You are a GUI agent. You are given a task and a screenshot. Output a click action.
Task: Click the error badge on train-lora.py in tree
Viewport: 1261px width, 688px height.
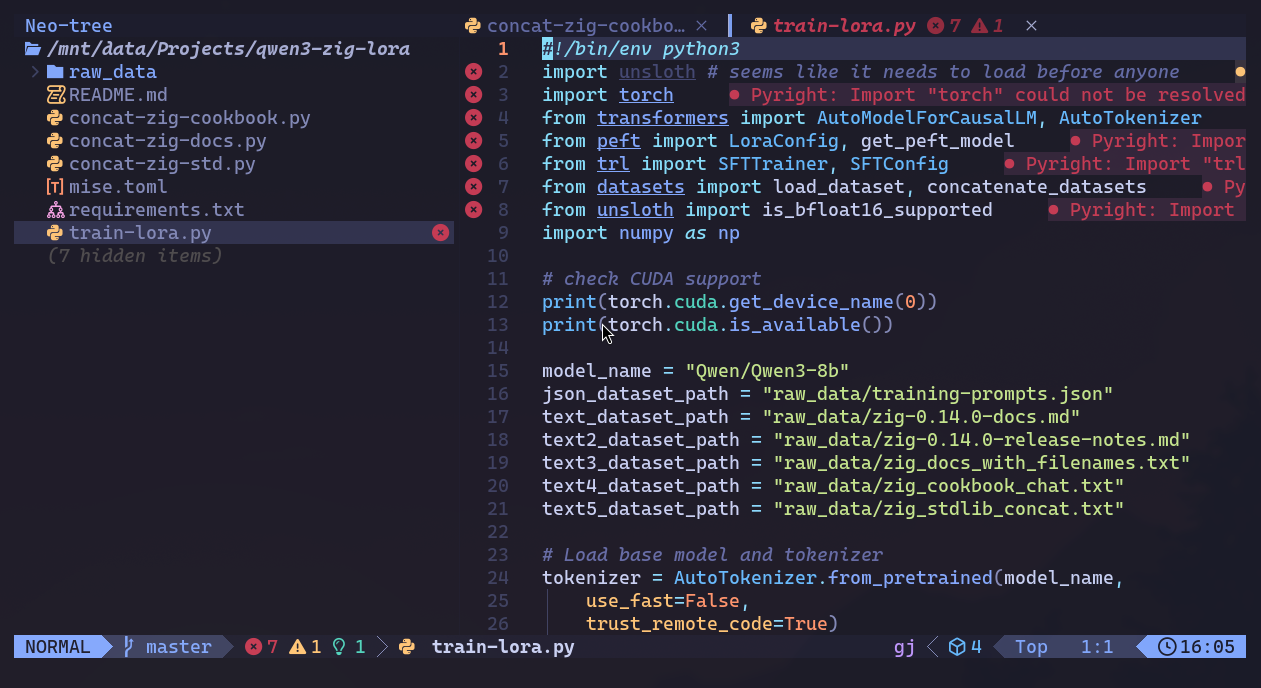440,233
